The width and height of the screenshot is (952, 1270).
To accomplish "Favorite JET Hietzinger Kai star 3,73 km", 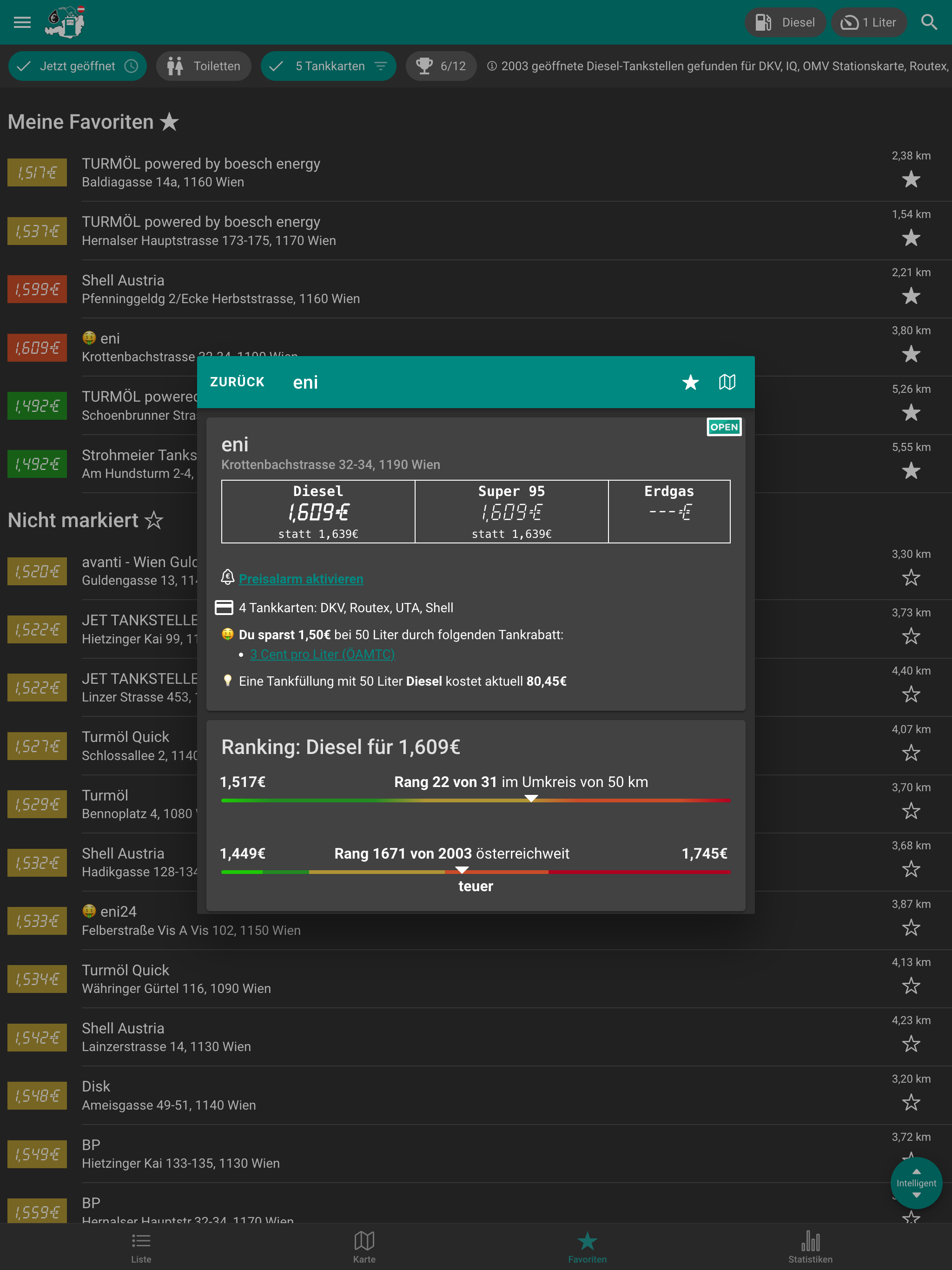I will pyautogui.click(x=911, y=636).
